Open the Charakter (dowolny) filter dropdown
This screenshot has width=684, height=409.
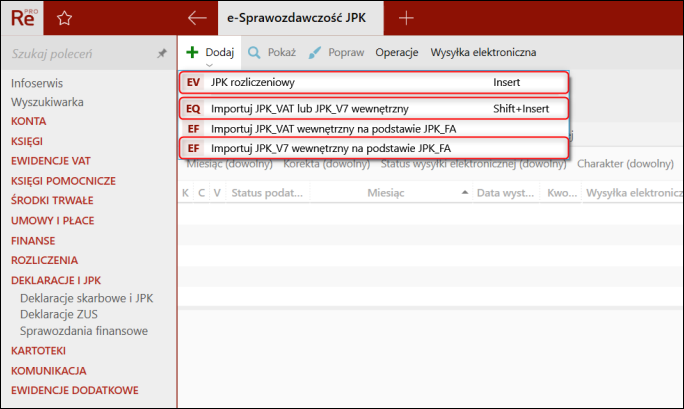(x=624, y=164)
